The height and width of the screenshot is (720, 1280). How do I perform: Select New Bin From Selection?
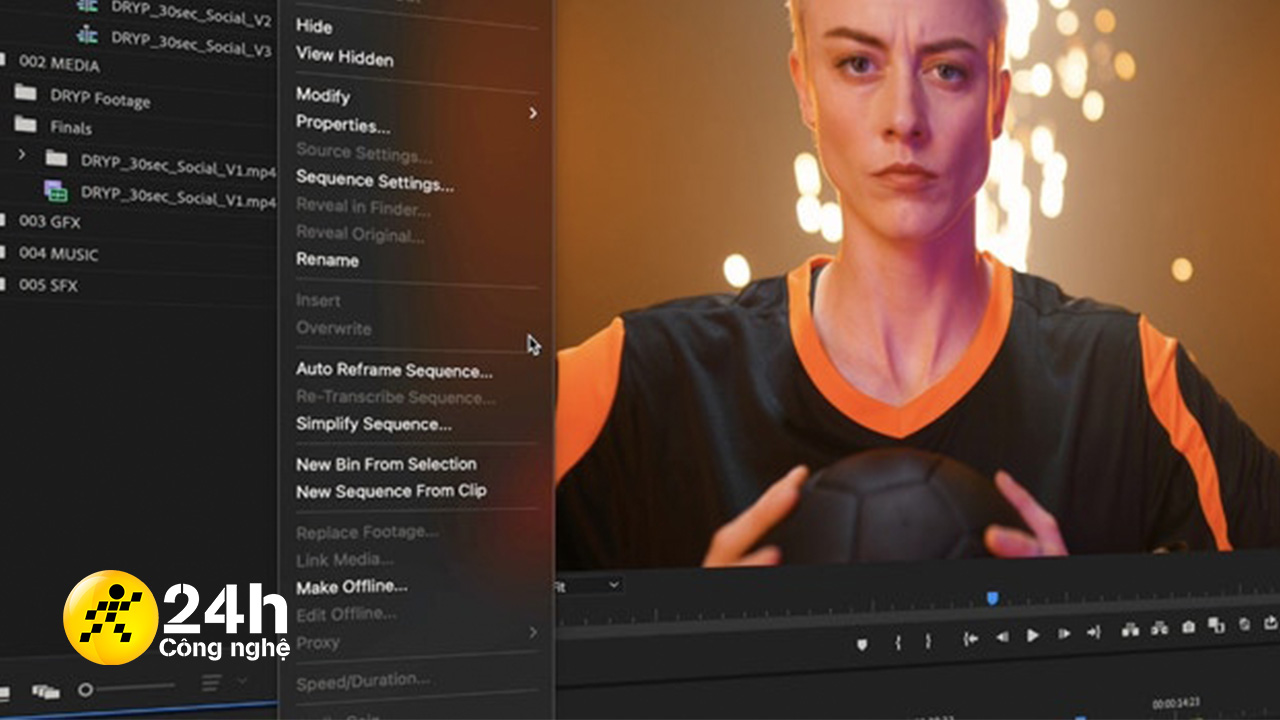[386, 464]
